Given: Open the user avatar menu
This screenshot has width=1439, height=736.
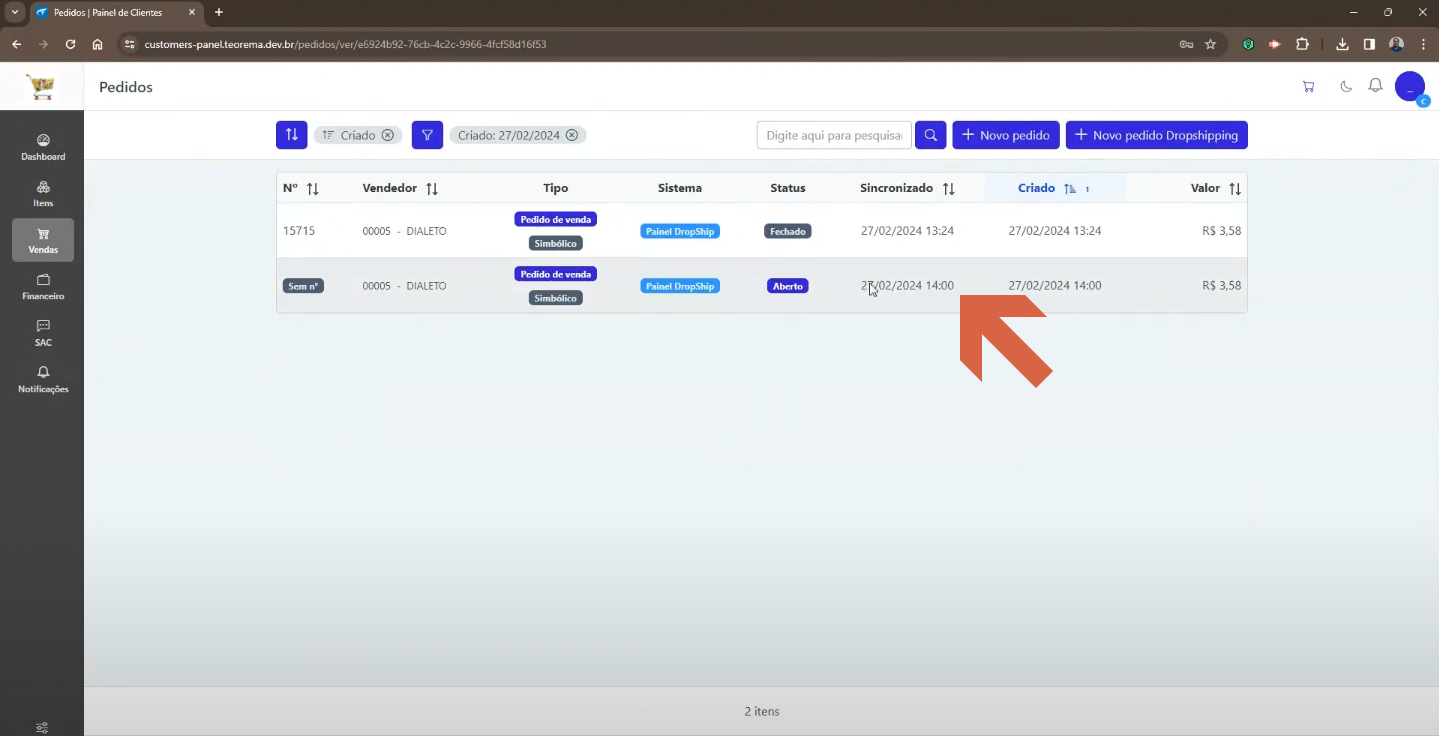Looking at the screenshot, I should click(x=1410, y=87).
